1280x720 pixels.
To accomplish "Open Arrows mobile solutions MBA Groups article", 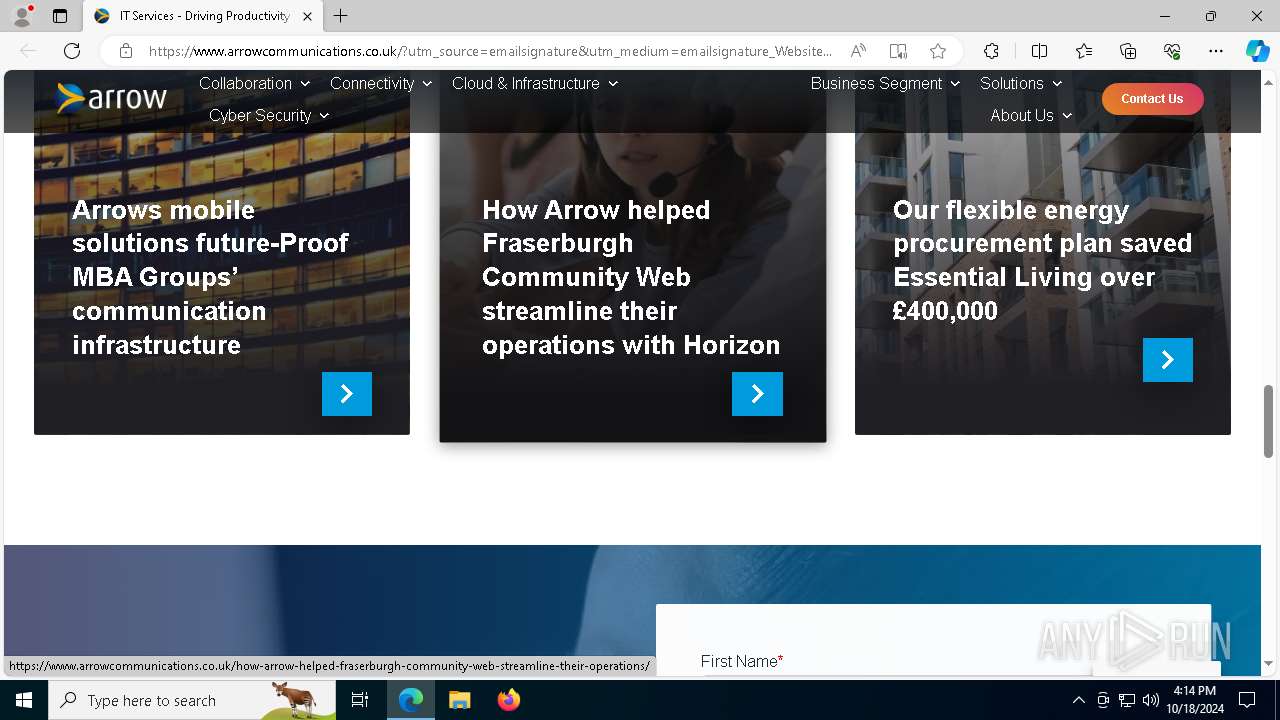I will [210, 277].
